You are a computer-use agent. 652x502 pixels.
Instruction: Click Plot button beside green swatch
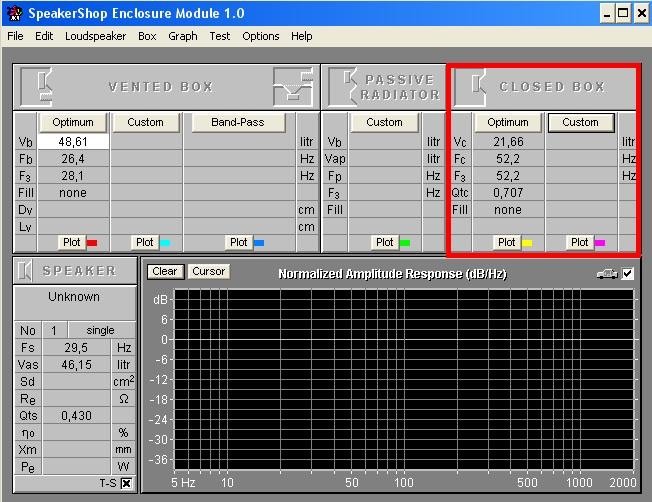pyautogui.click(x=385, y=242)
